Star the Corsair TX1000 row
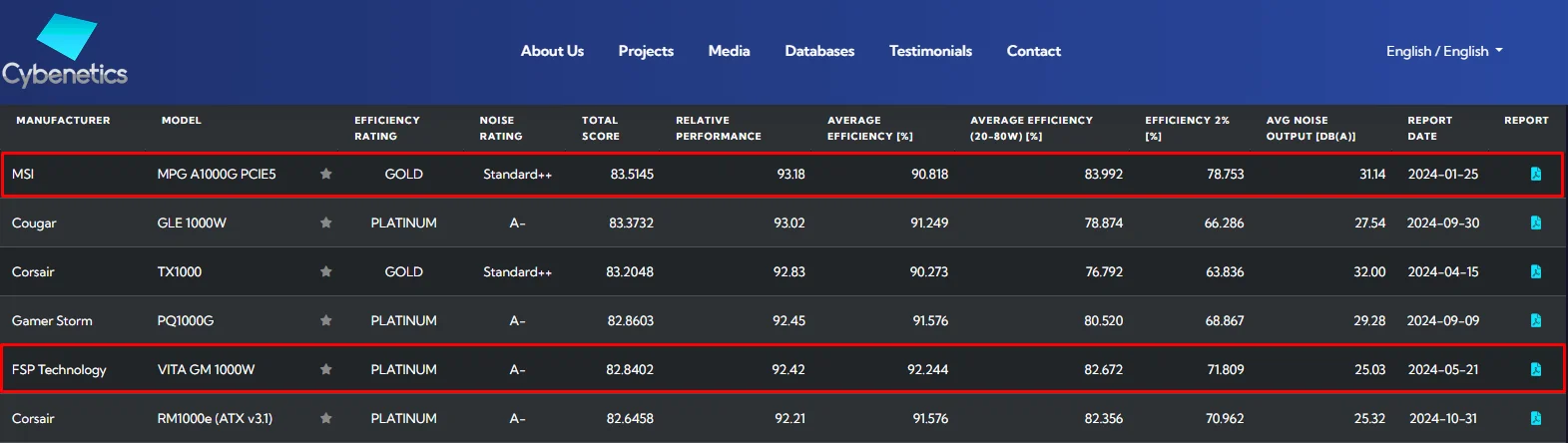The height and width of the screenshot is (443, 1568). coord(325,271)
